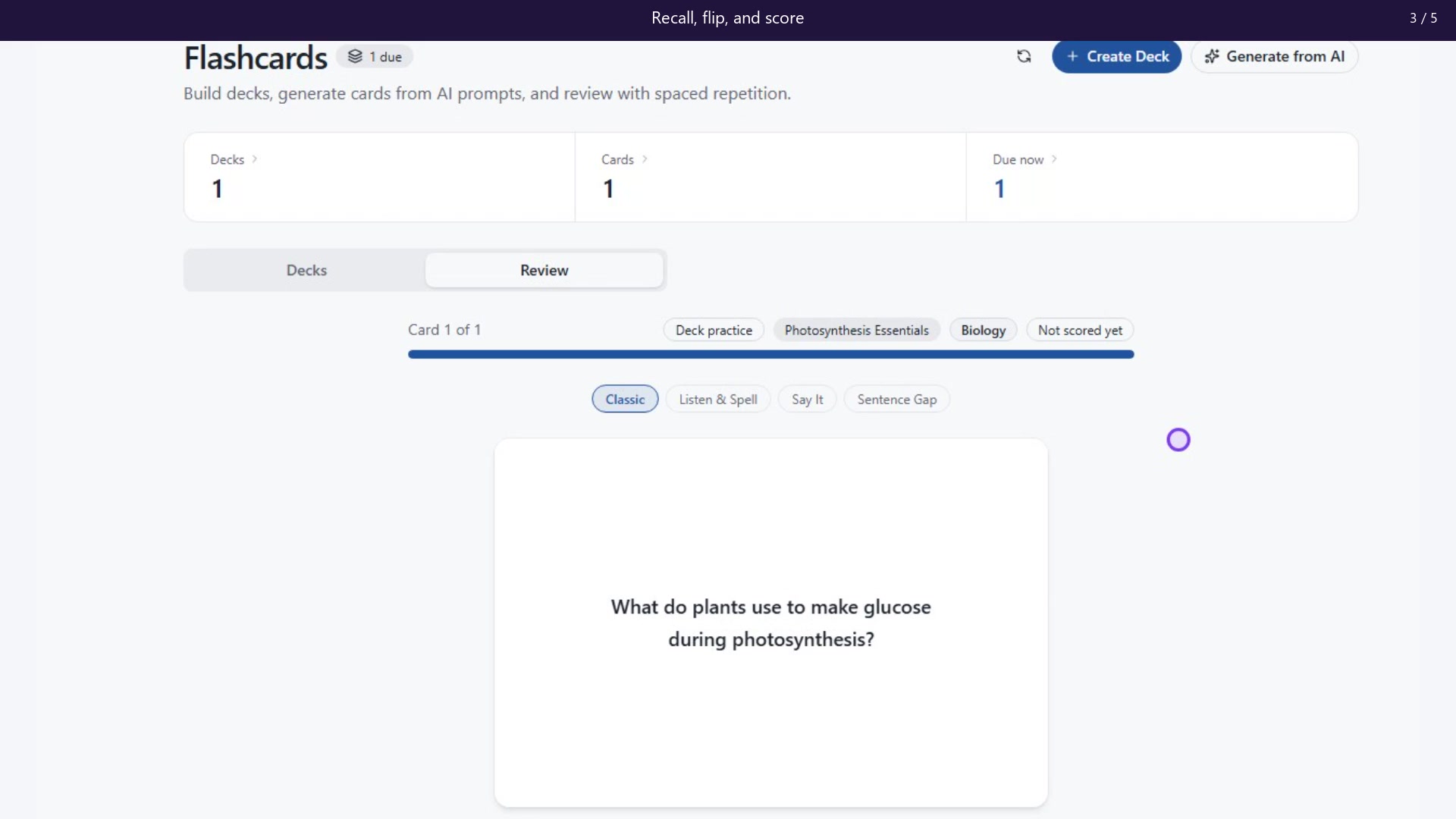The height and width of the screenshot is (819, 1456).
Task: Click the Deck practice chip
Action: click(714, 330)
